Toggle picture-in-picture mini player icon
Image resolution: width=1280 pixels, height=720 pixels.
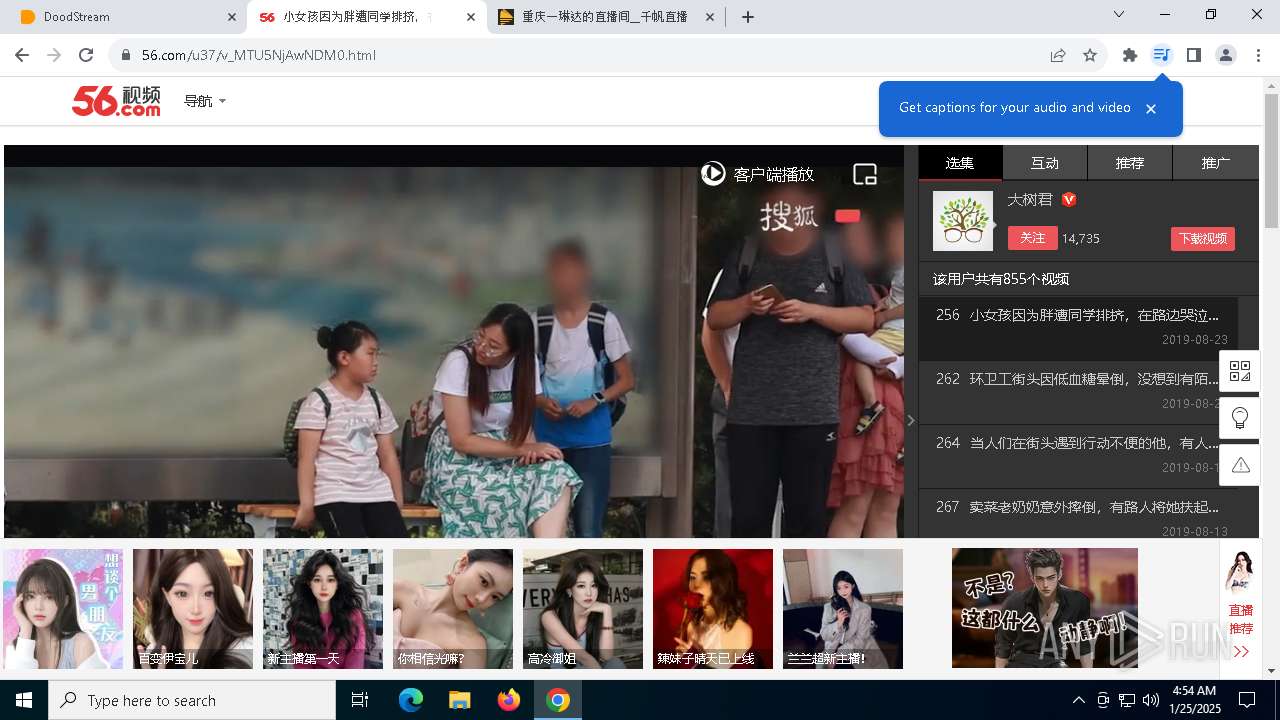[865, 174]
